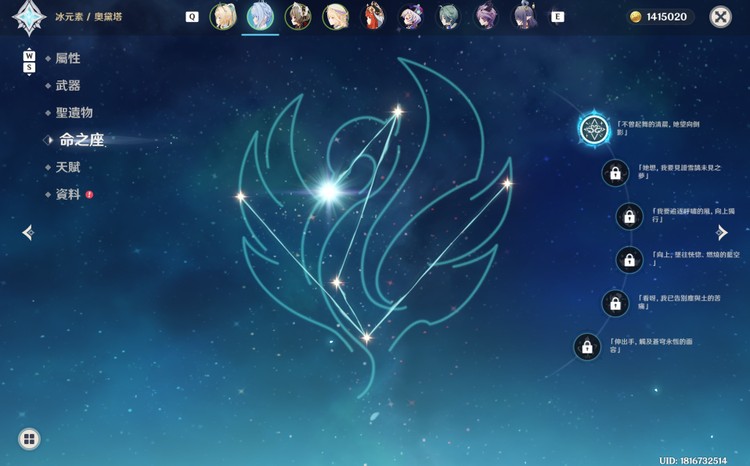750x466 pixels.
Task: Select the 命之座 constellation menu
Action: point(81,140)
